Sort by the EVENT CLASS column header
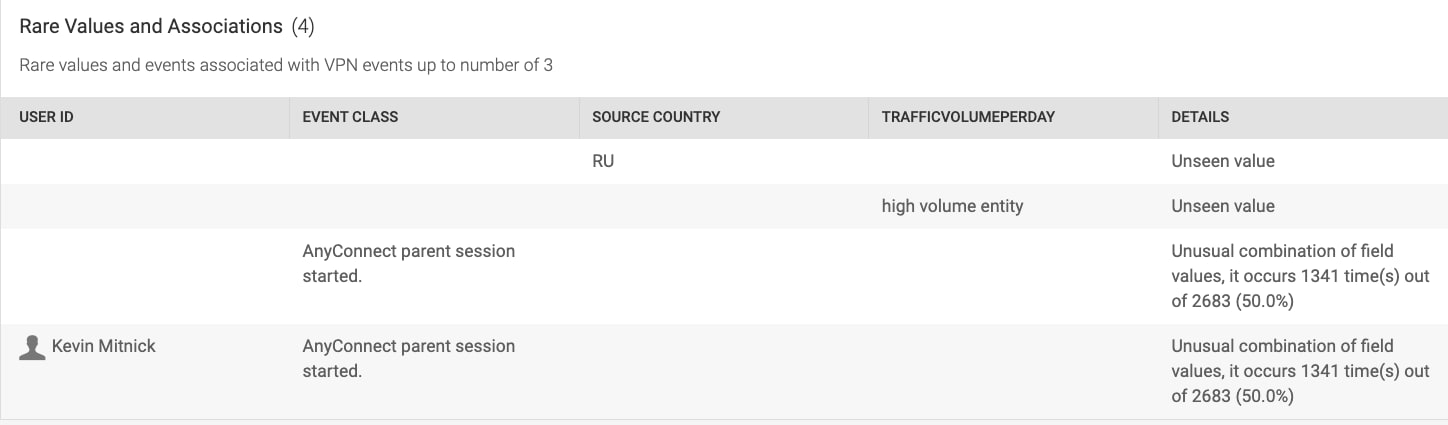This screenshot has height=425, width=1448. pos(350,117)
